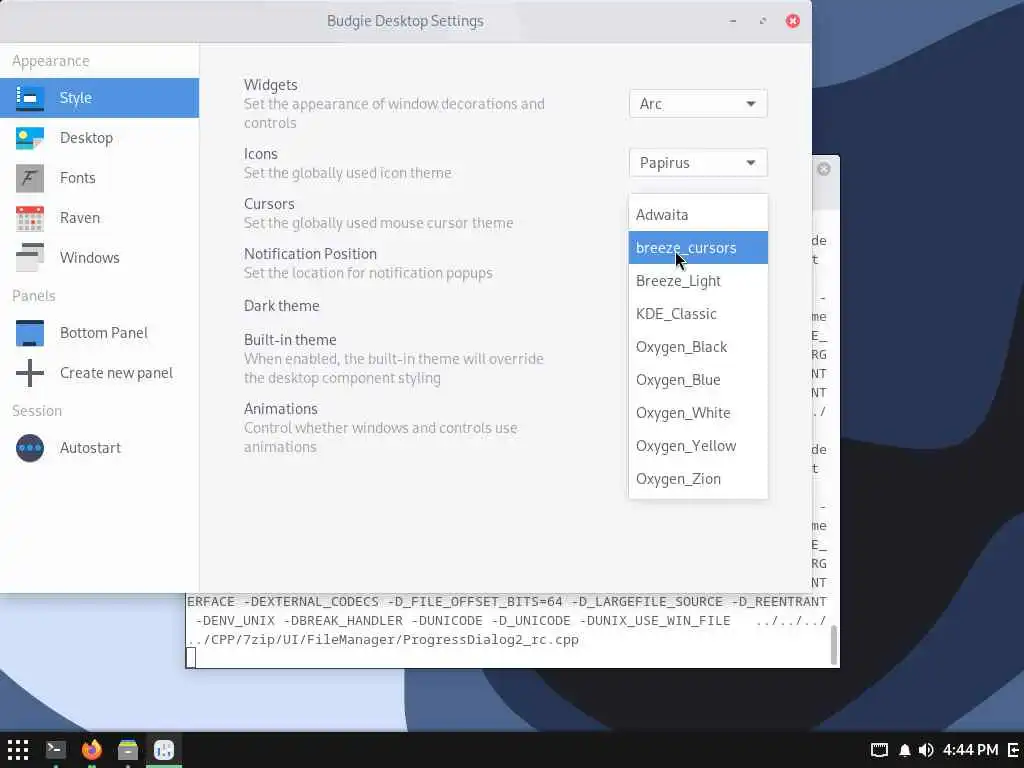Click the Fonts label in sidebar
The image size is (1024, 768).
click(77, 178)
